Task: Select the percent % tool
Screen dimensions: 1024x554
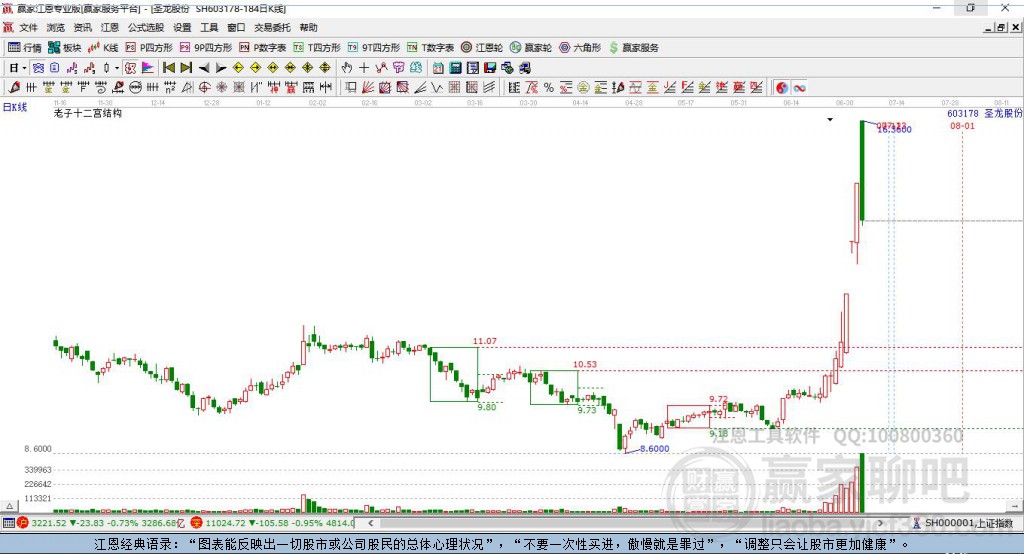Action: tap(549, 88)
